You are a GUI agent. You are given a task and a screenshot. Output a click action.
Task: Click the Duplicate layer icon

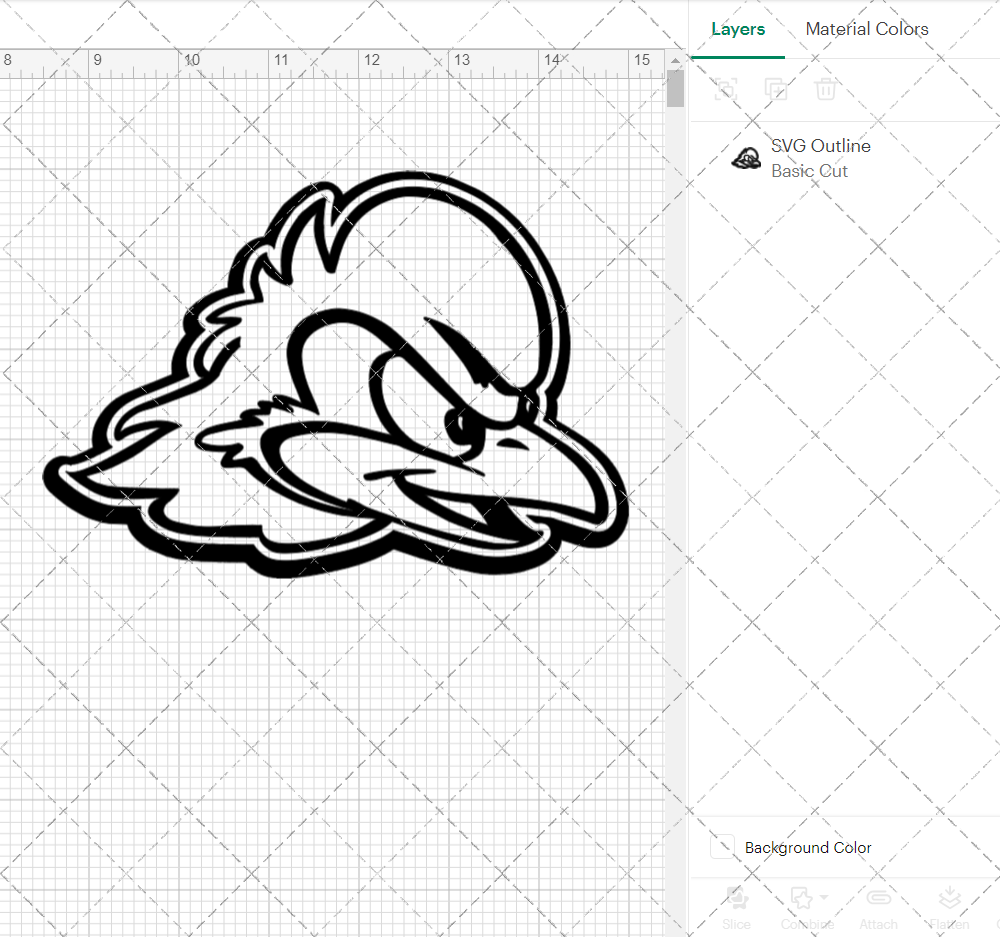[776, 89]
